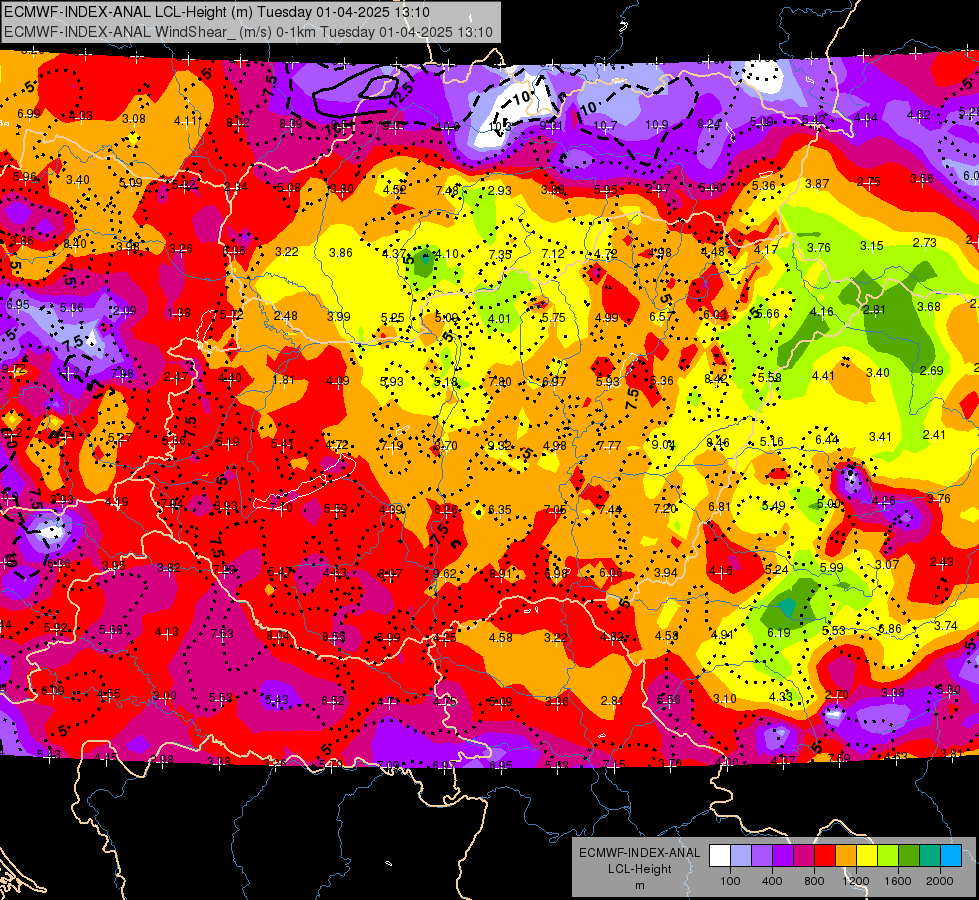Select the yellow legend color box

point(867,856)
